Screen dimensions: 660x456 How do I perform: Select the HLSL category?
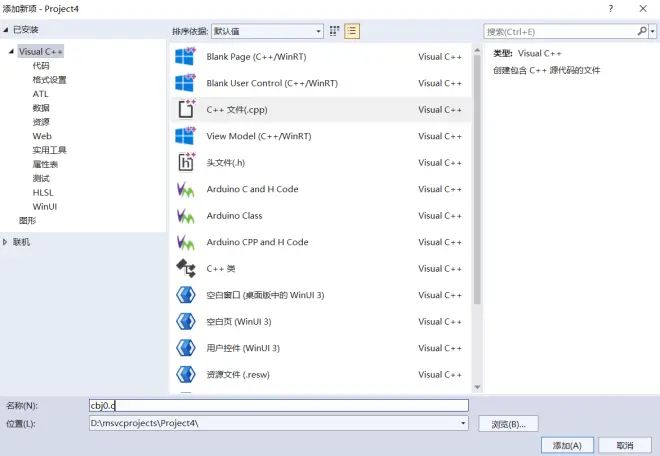pyautogui.click(x=43, y=192)
